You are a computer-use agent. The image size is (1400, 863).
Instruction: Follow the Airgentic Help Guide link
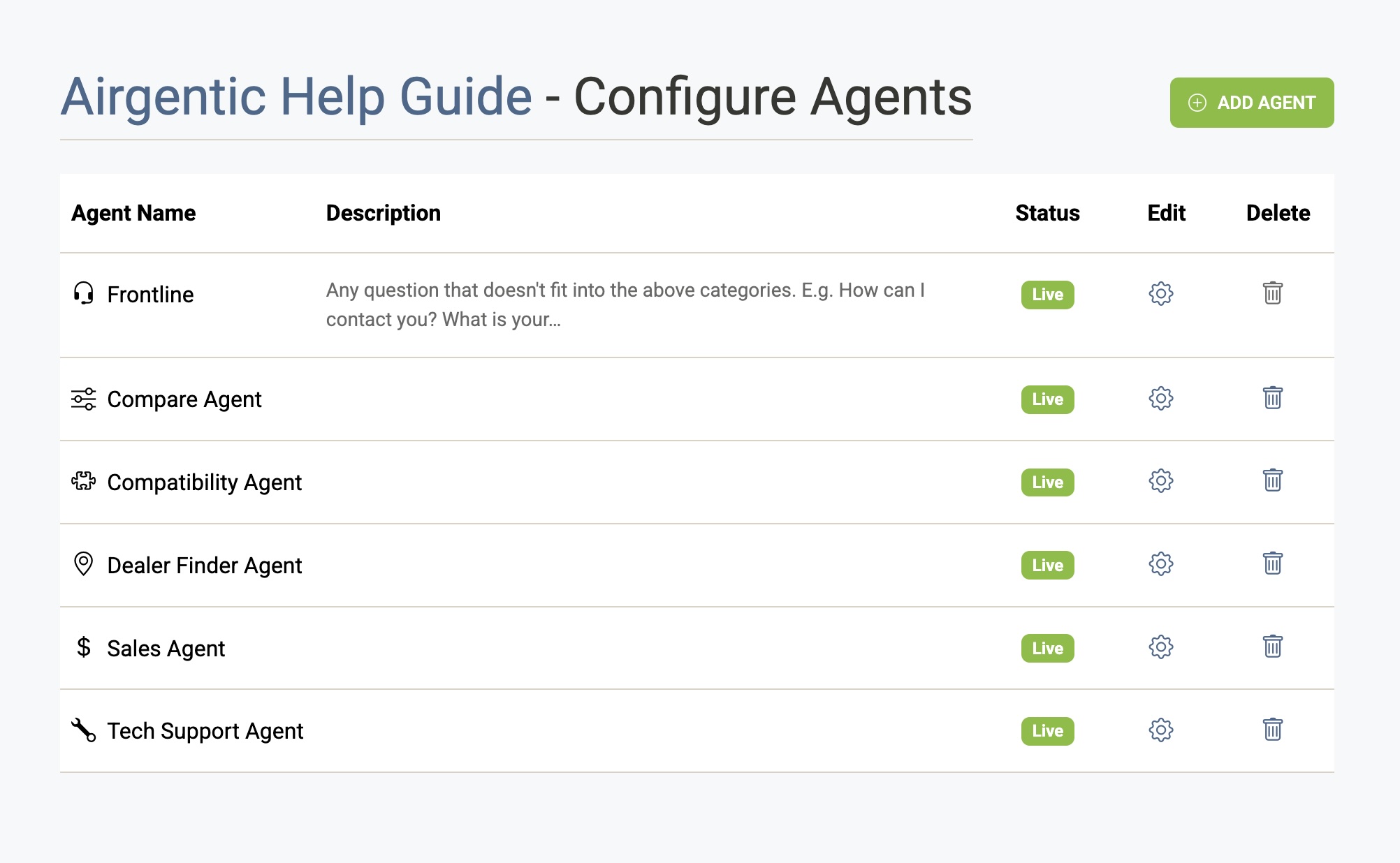point(296,96)
